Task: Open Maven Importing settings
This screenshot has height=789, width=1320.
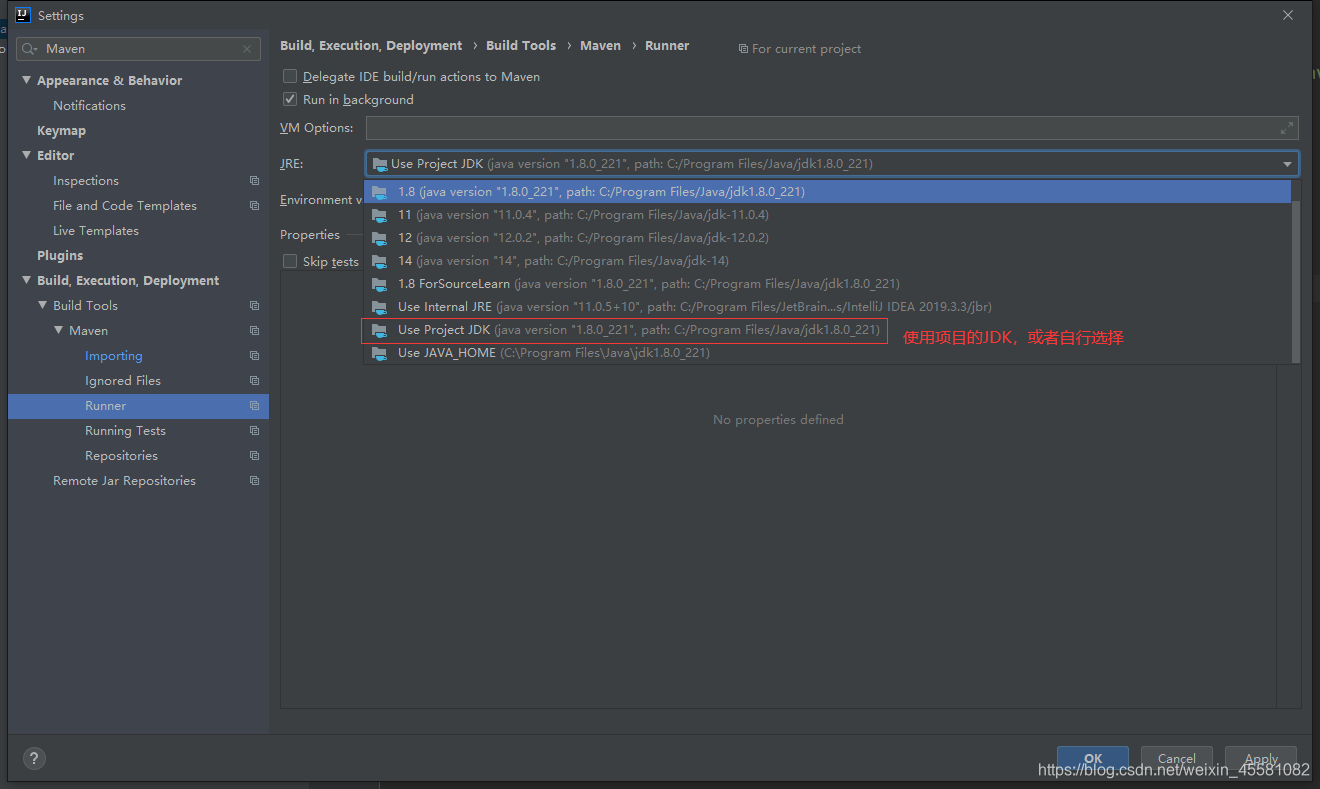Action: (x=114, y=356)
